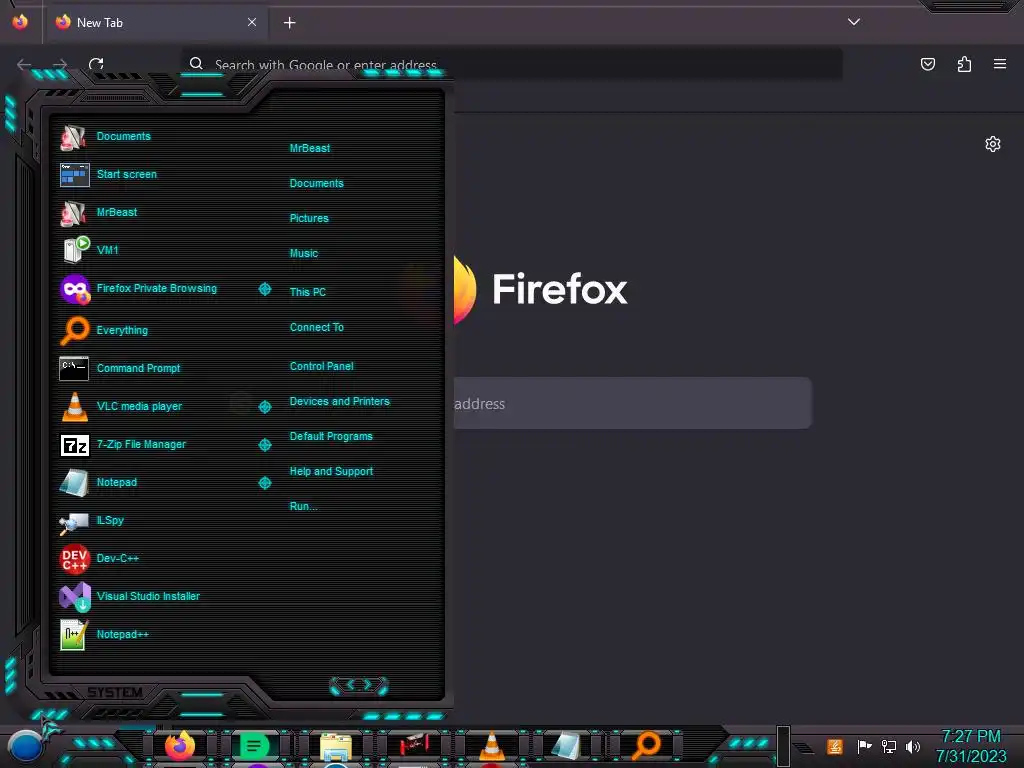This screenshot has width=1024, height=768.
Task: Focus the Firefox address bar
Action: (511, 64)
